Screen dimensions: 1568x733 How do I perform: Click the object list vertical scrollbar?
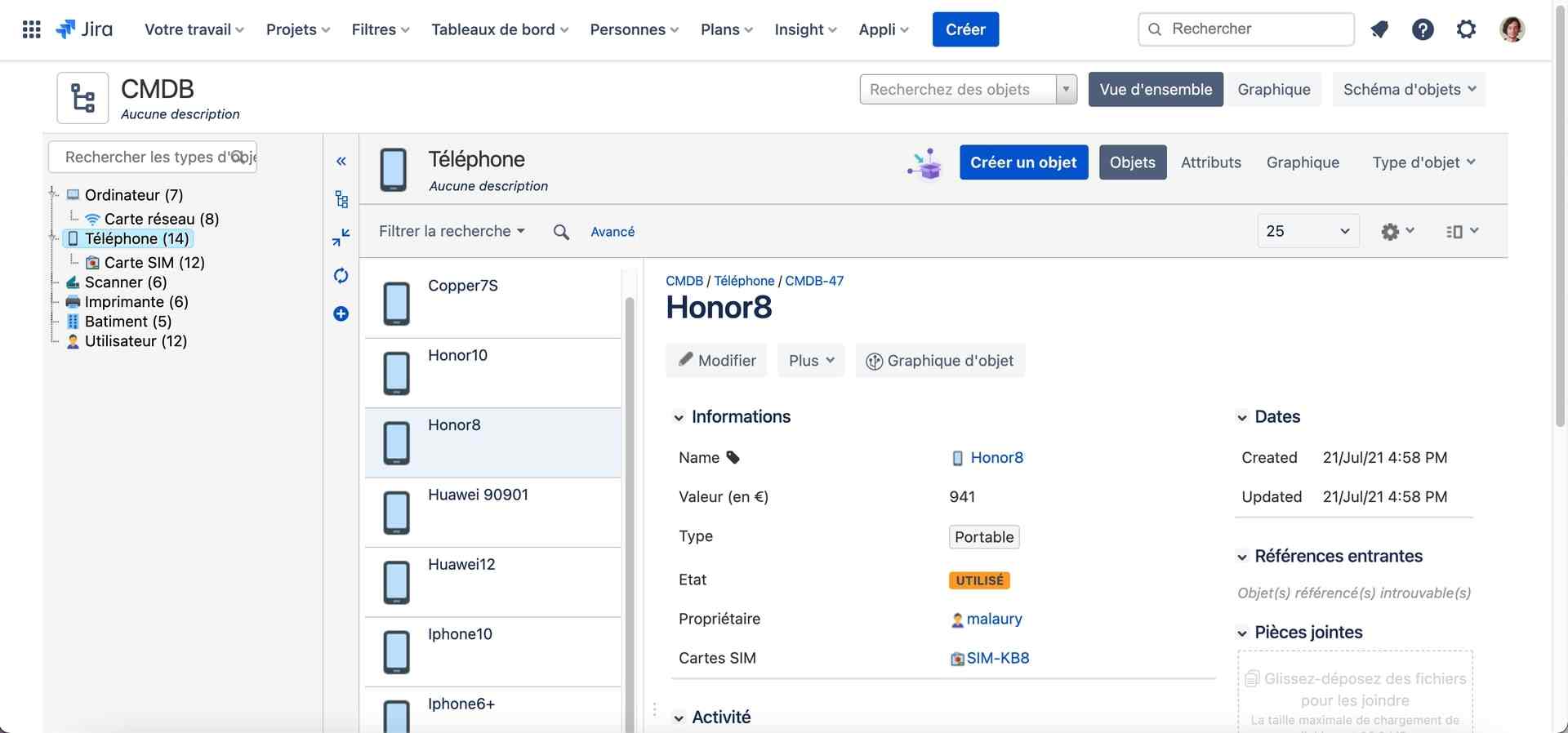click(630, 514)
